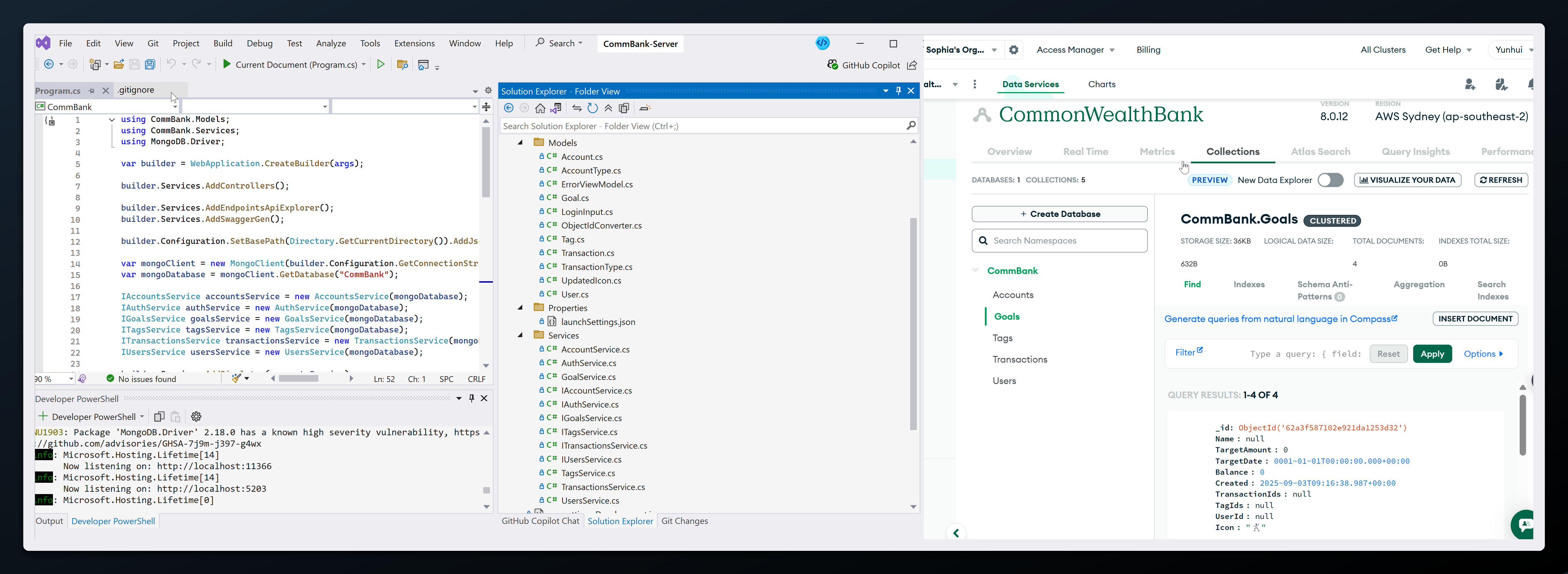Click the green Apply filter button

pos(1432,354)
